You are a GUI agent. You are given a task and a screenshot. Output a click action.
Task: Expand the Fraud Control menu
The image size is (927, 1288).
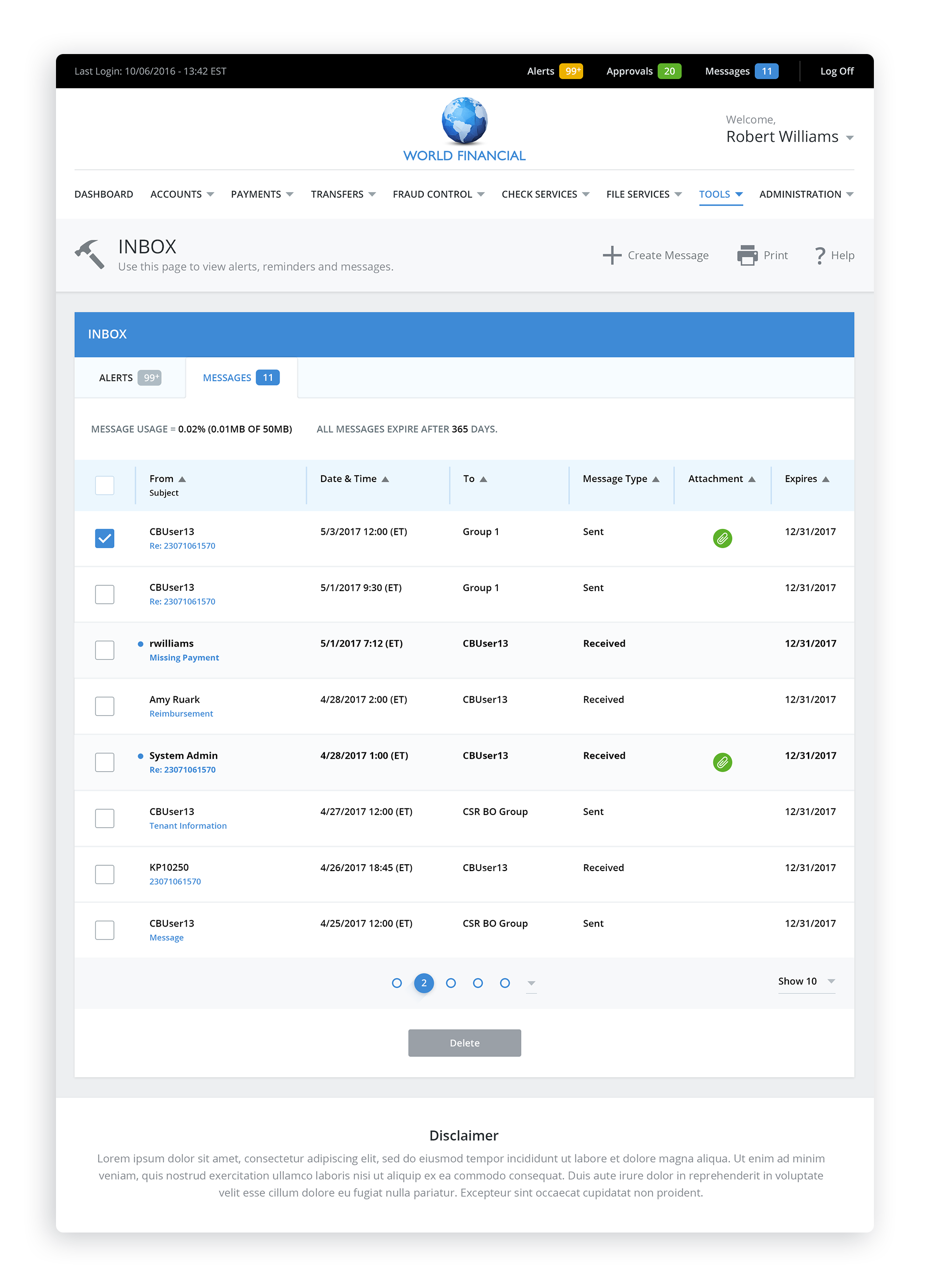438,194
